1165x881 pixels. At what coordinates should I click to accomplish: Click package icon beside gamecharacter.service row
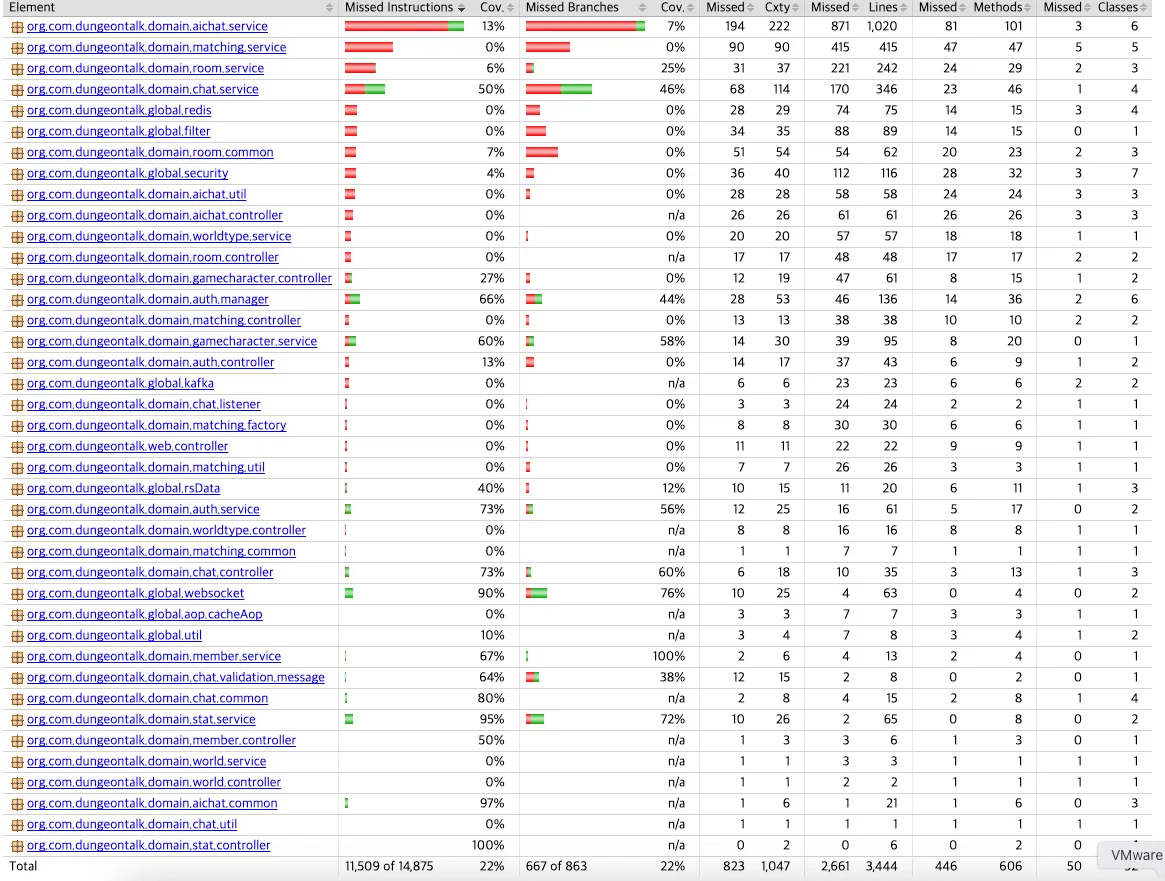(17, 342)
